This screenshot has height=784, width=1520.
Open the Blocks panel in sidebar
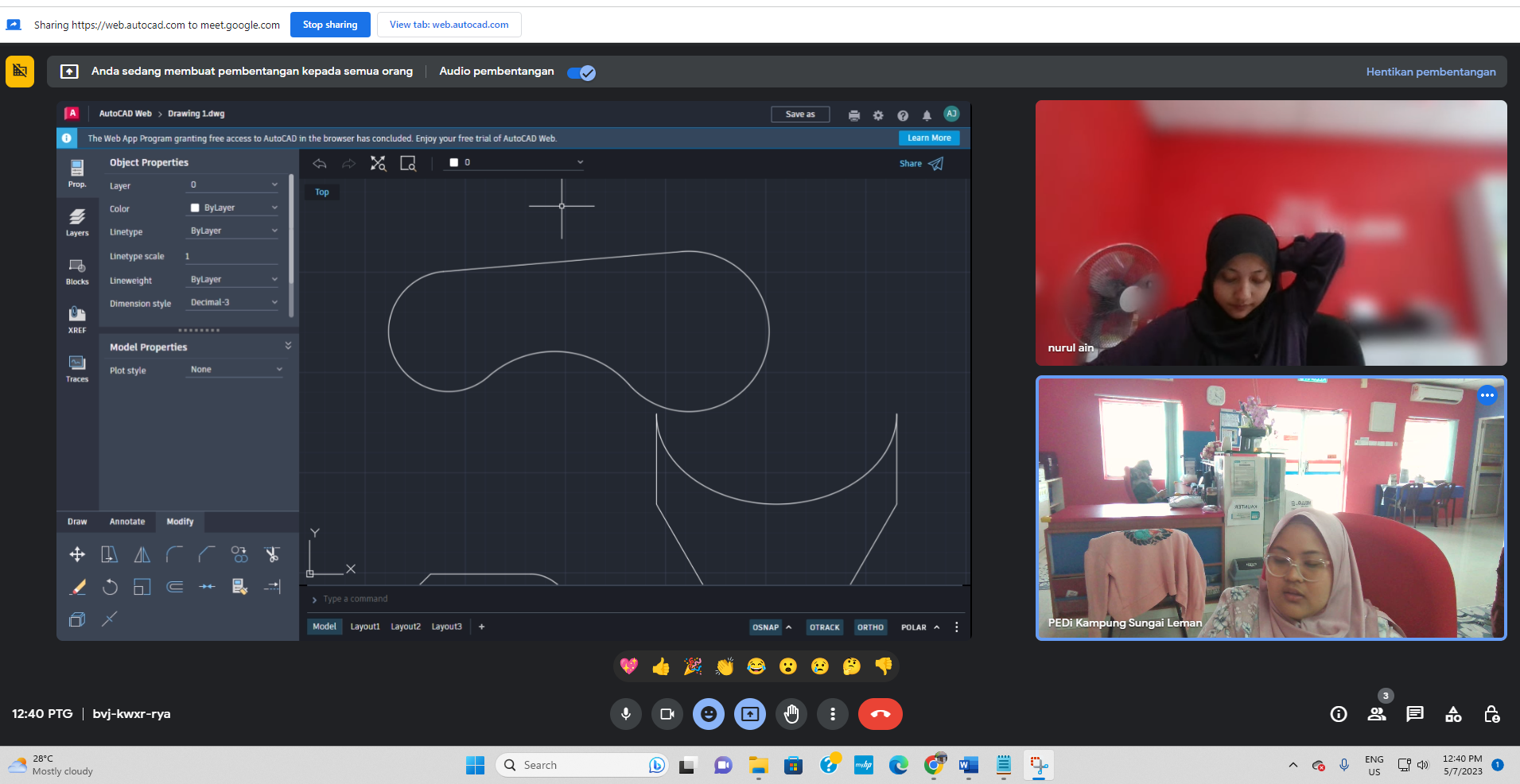click(77, 270)
